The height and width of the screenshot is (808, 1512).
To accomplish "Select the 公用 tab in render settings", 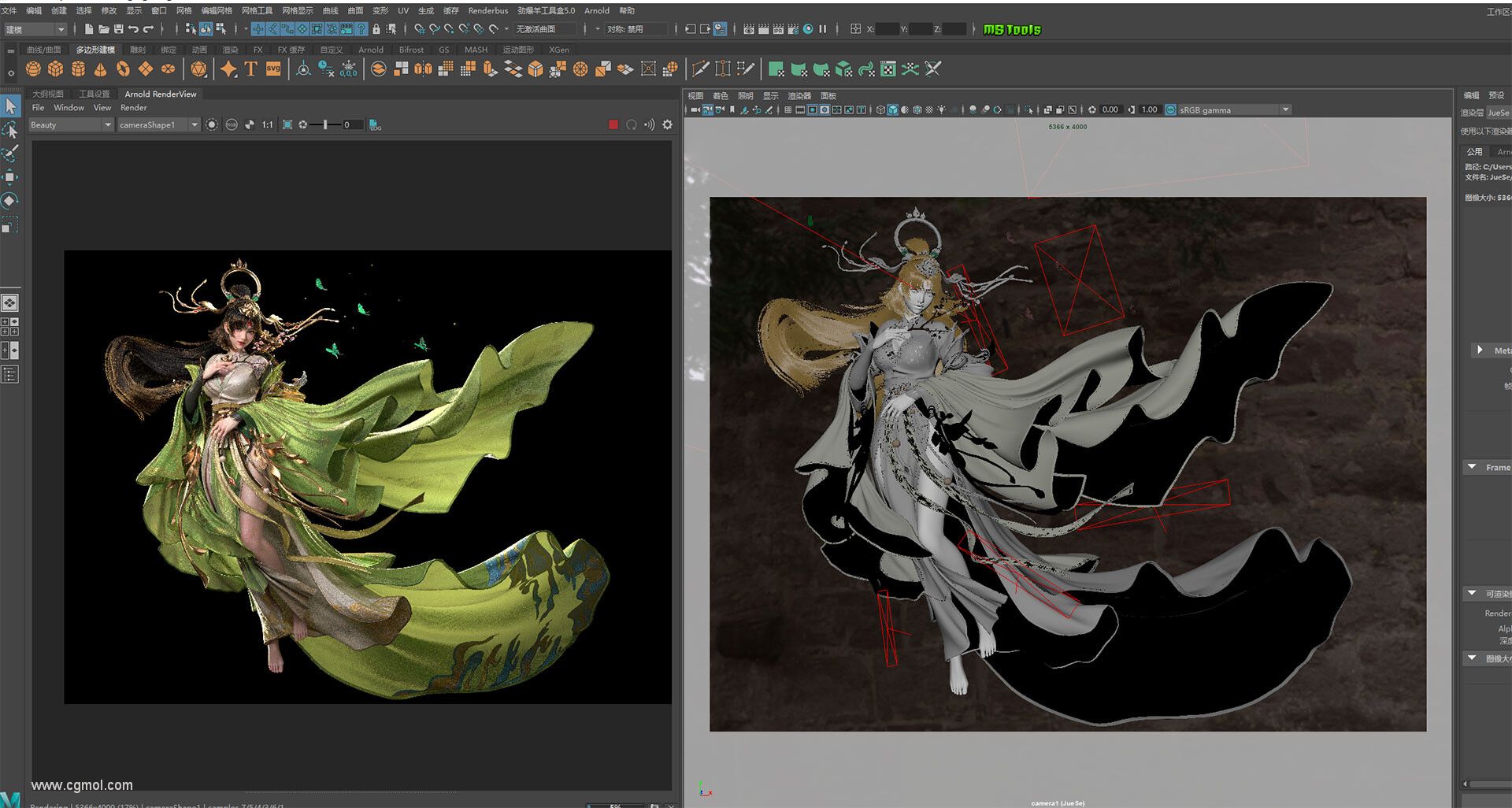I will pos(1474,151).
